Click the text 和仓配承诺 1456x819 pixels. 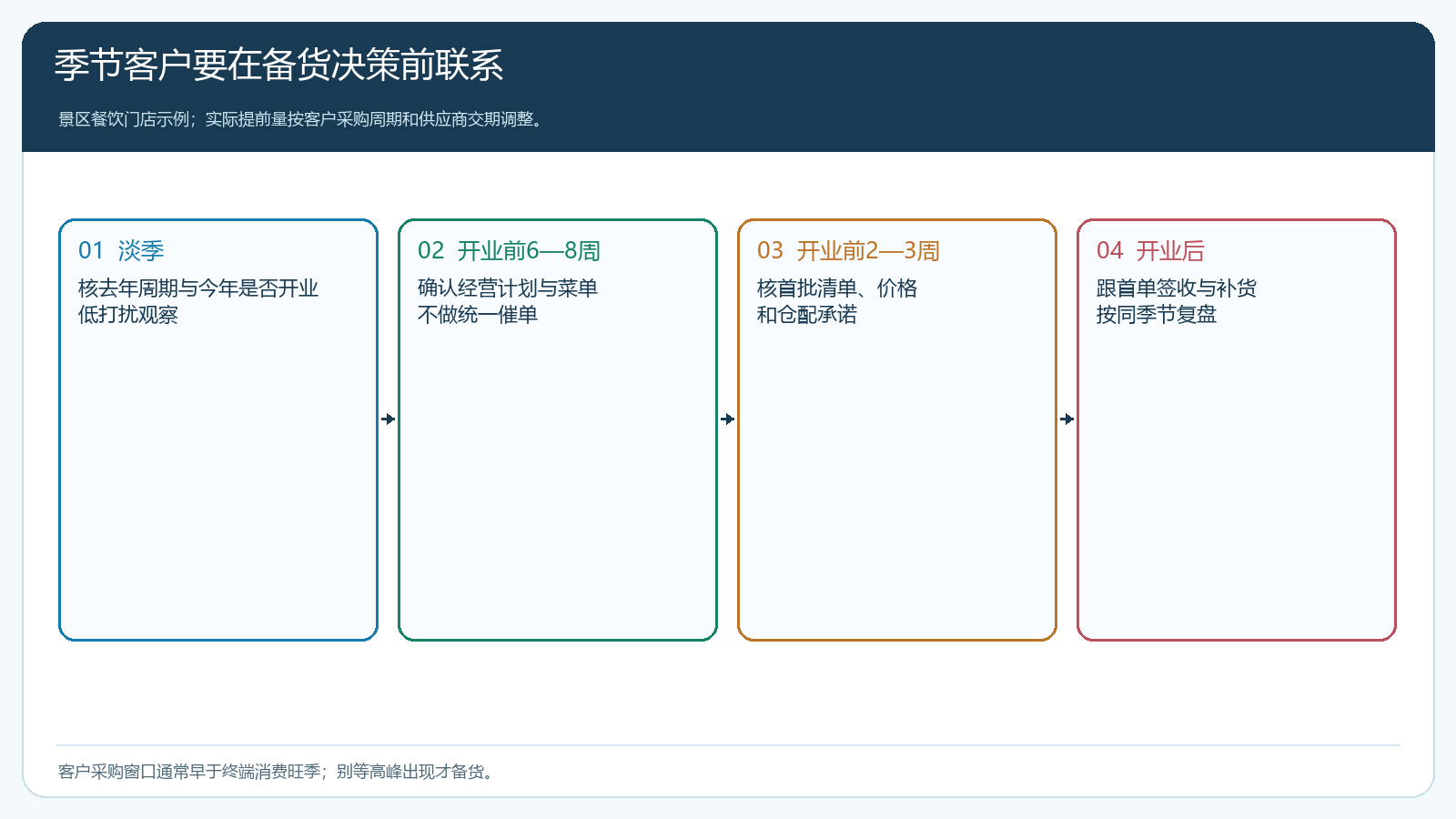coord(807,315)
